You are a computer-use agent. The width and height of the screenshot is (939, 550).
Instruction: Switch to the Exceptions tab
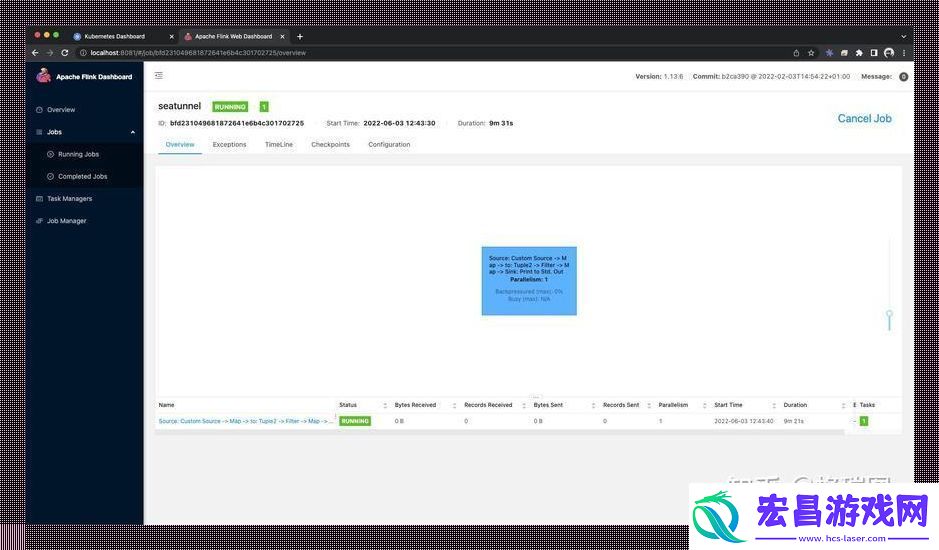[229, 144]
